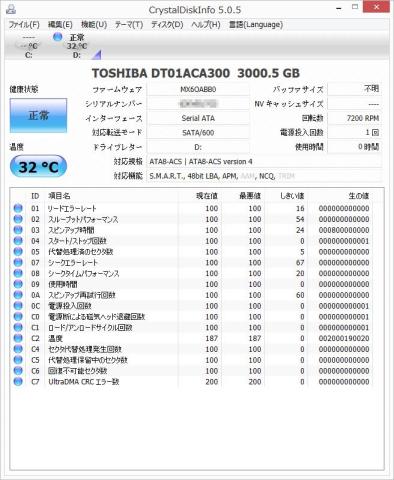394x480 pixels.
Task: Open the 機能(U) menu
Action: (94, 25)
